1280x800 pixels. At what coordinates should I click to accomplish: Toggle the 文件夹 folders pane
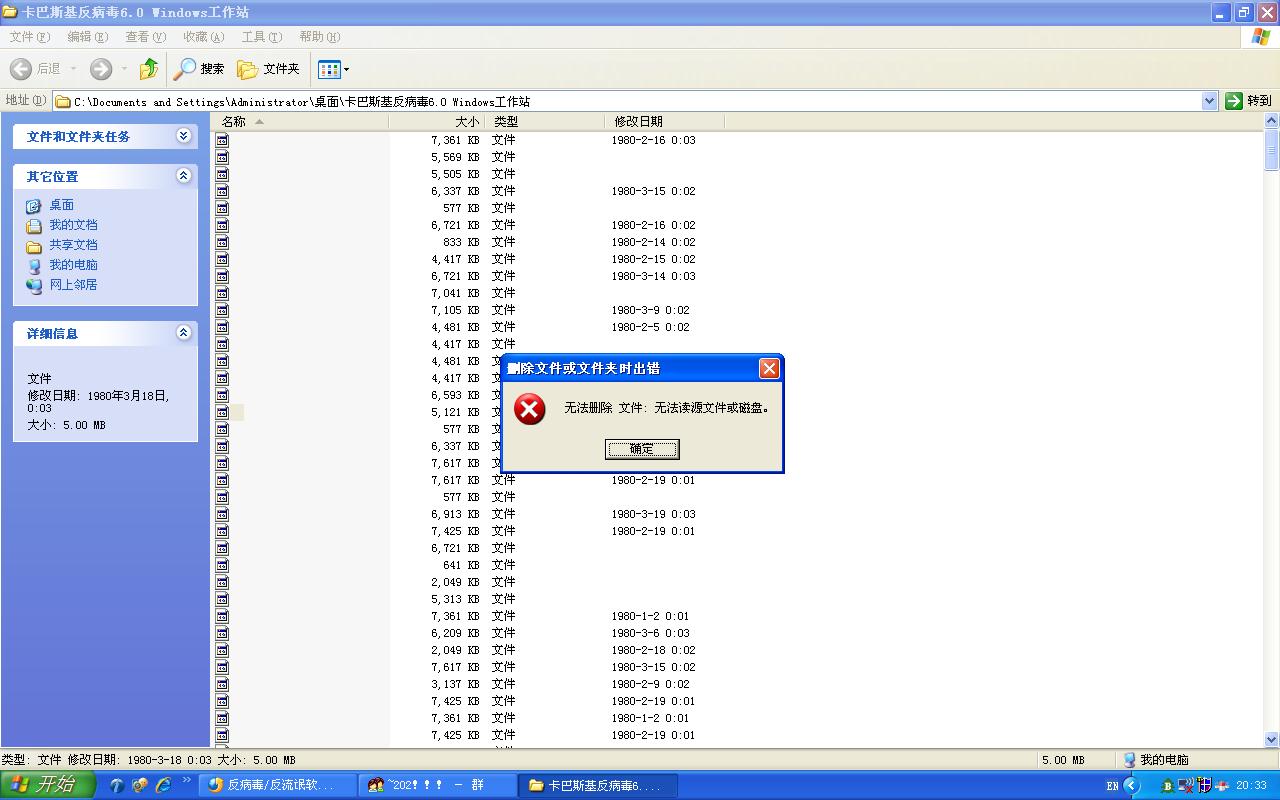tap(268, 69)
